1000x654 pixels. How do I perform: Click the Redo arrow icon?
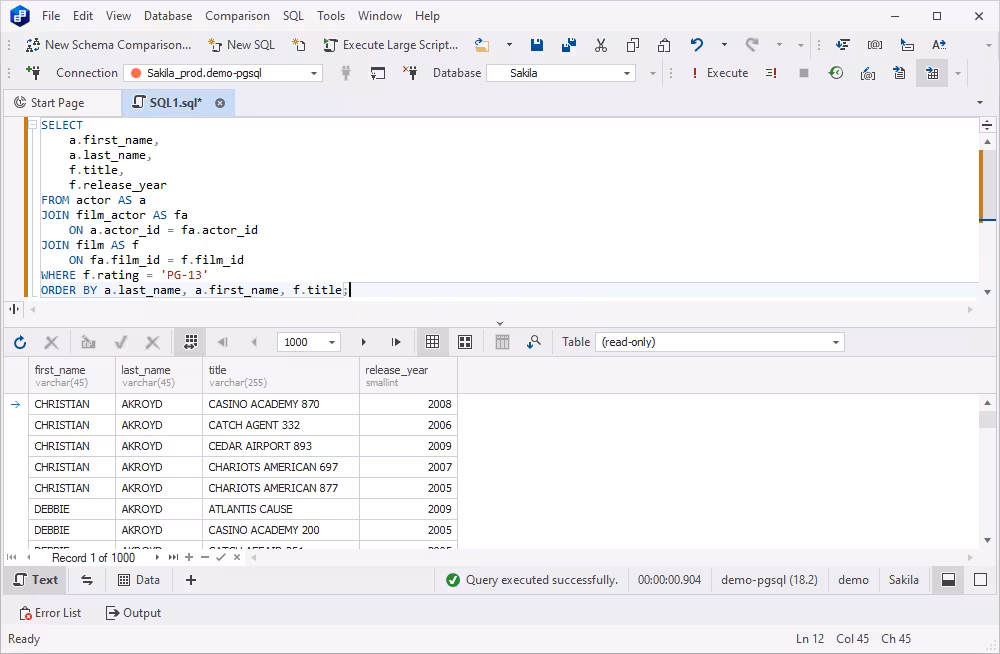point(752,45)
